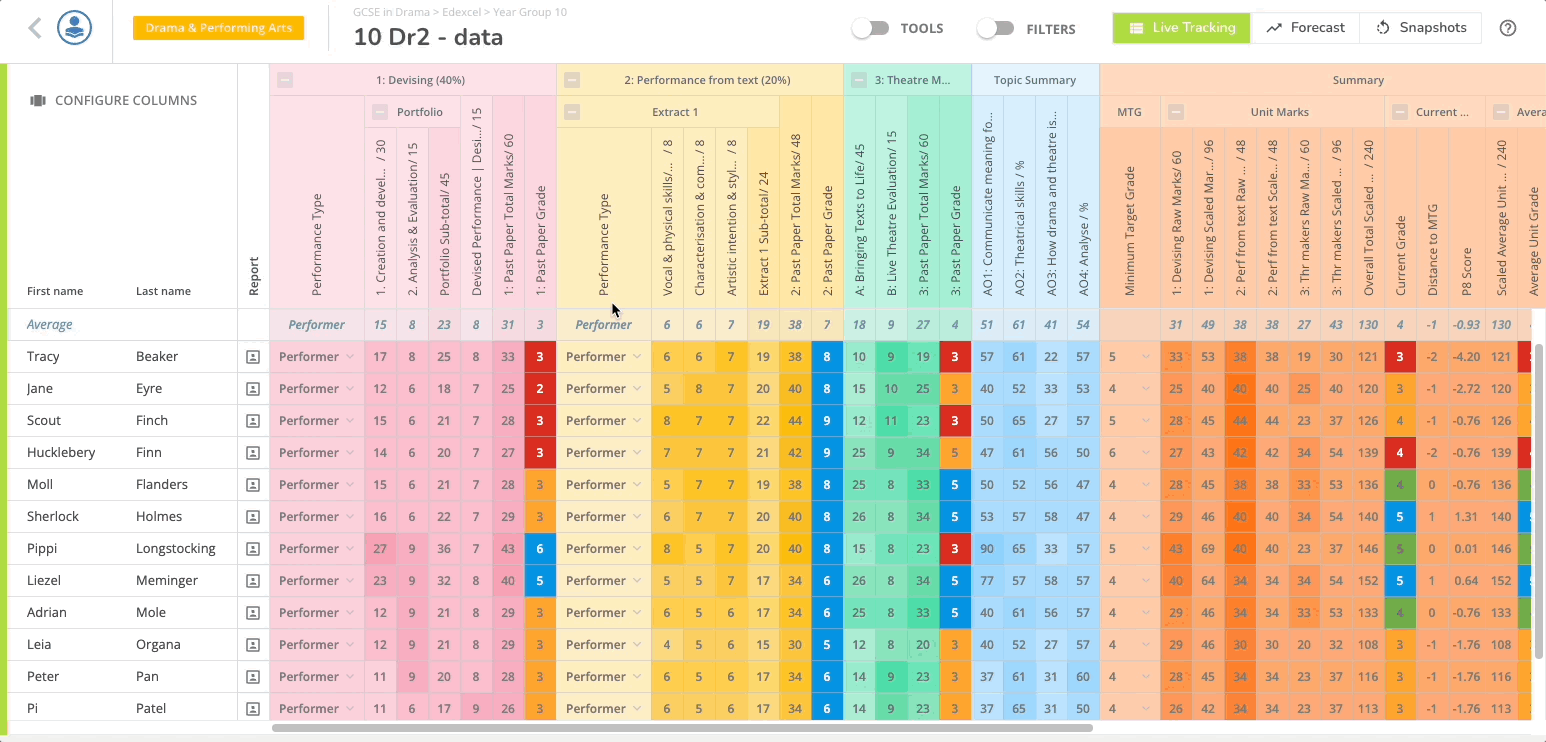The image size is (1546, 742).
Task: Open Jane Eyre's Devising Performer dropdown
Action: [x=350, y=389]
